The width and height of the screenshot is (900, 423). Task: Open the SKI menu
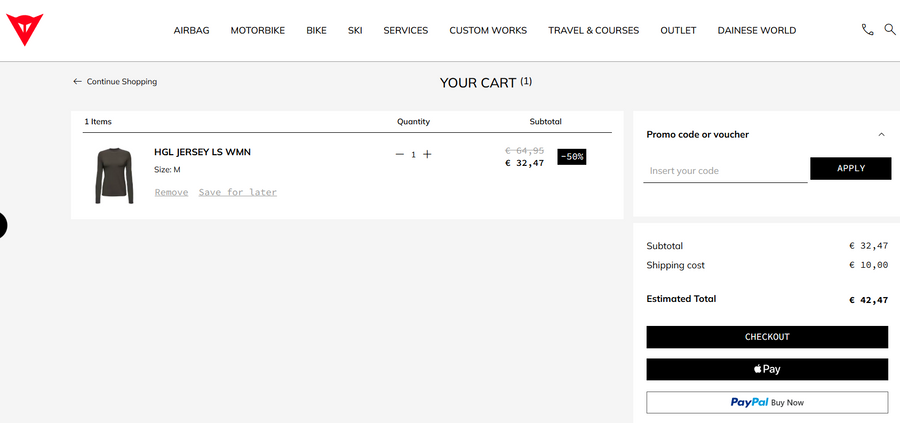355,30
